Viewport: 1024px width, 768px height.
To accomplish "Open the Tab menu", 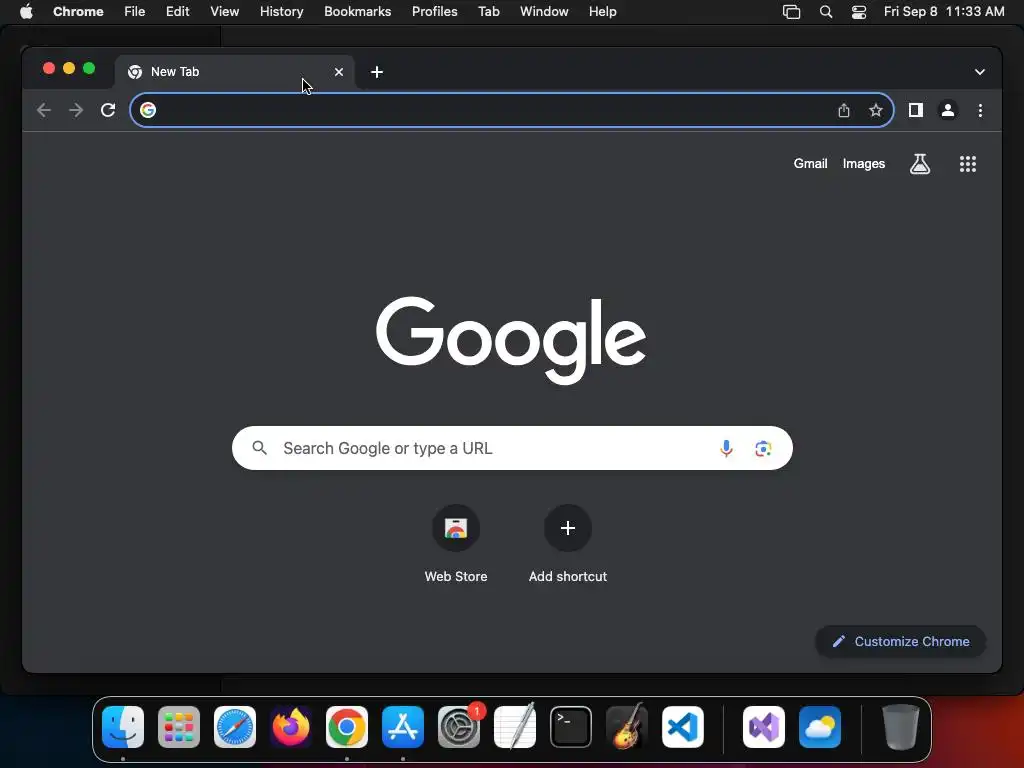I will coord(488,12).
